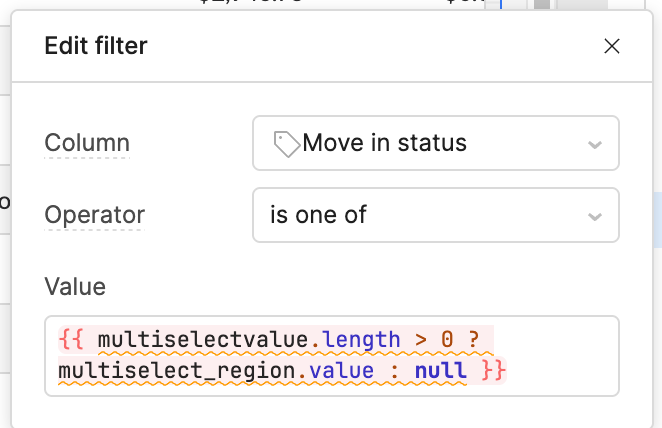Click the Edit filter dialog title
The image size is (662, 428).
(x=96, y=46)
